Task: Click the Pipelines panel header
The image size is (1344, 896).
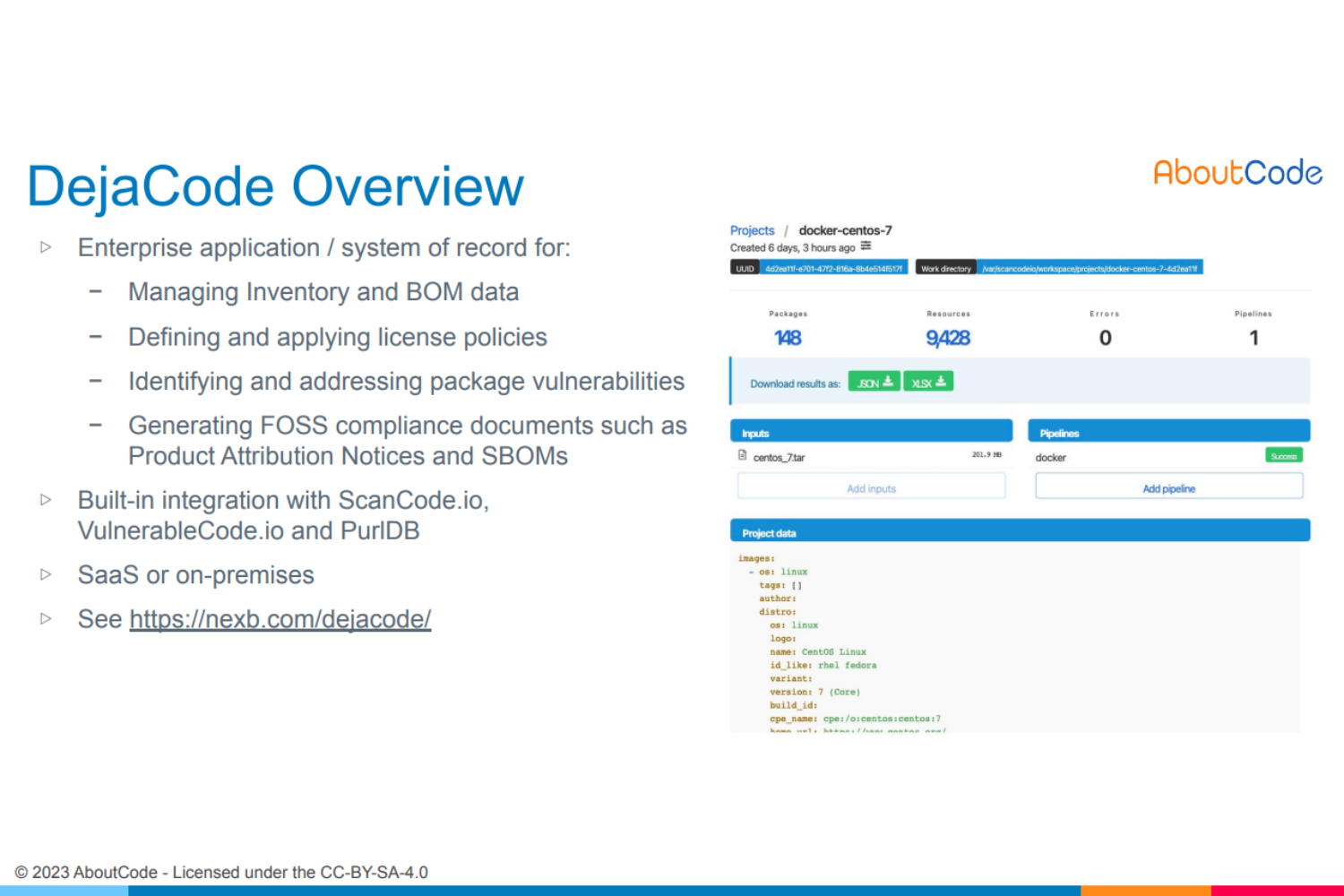Action: point(1168,431)
